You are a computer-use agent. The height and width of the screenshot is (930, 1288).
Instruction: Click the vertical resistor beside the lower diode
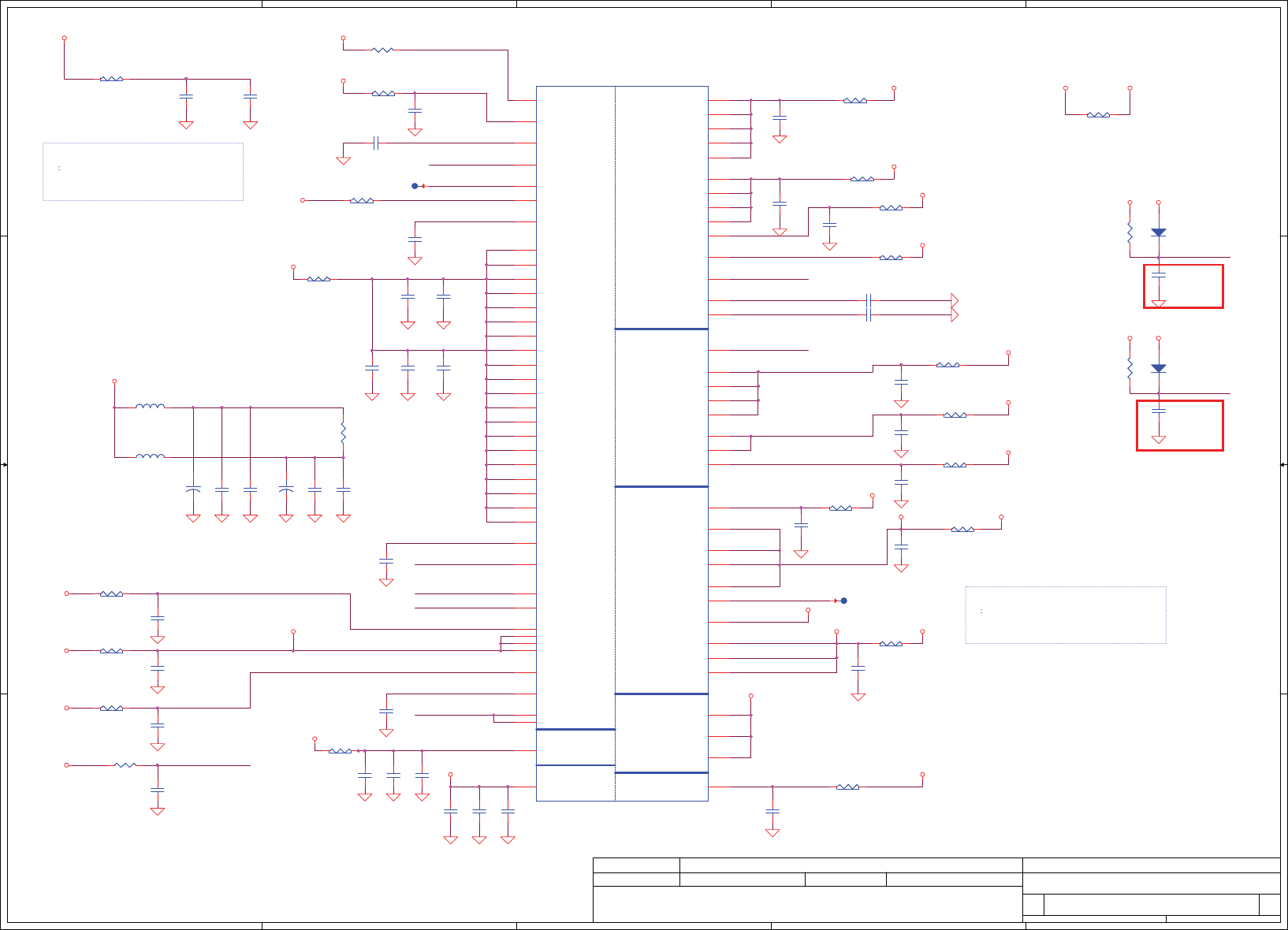[x=1130, y=368]
